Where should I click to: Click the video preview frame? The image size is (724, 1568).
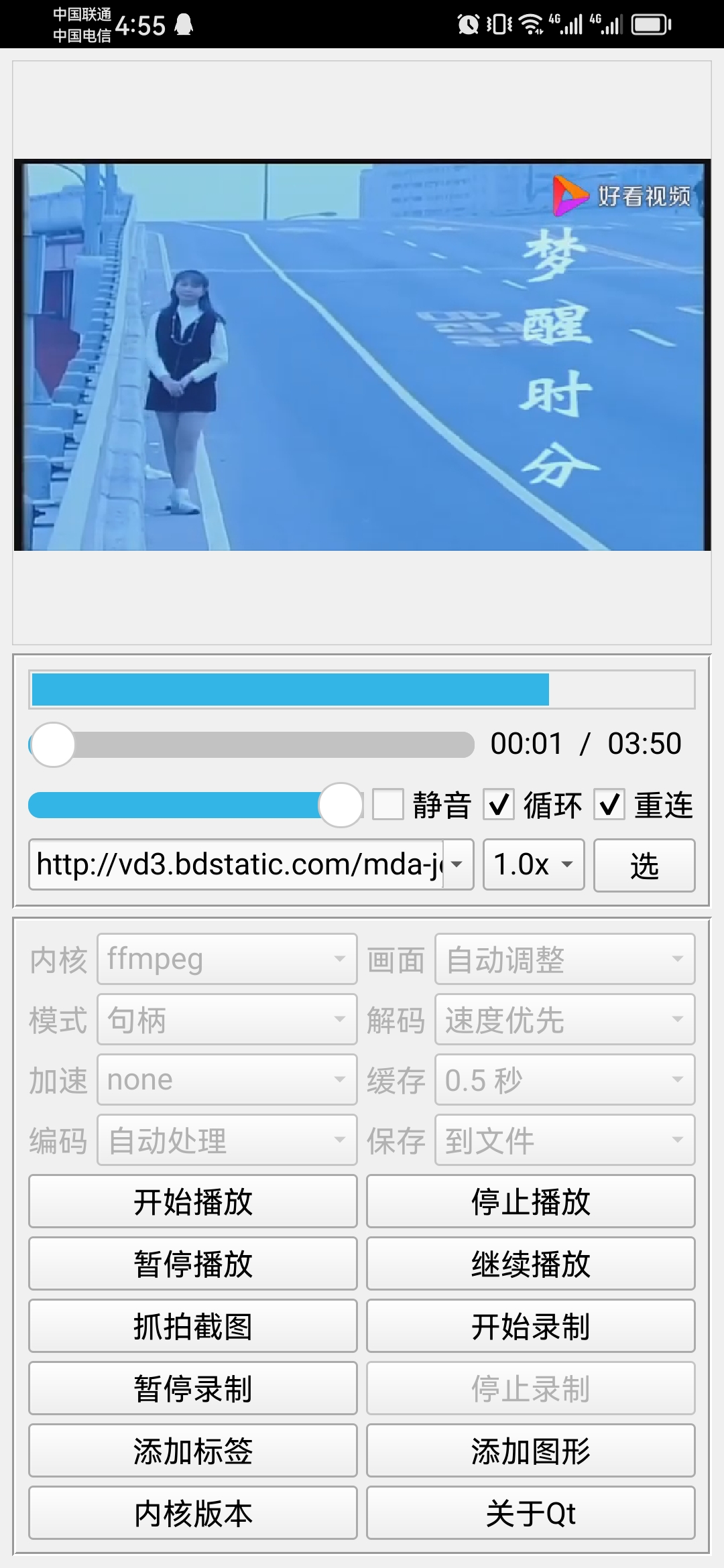coord(362,355)
